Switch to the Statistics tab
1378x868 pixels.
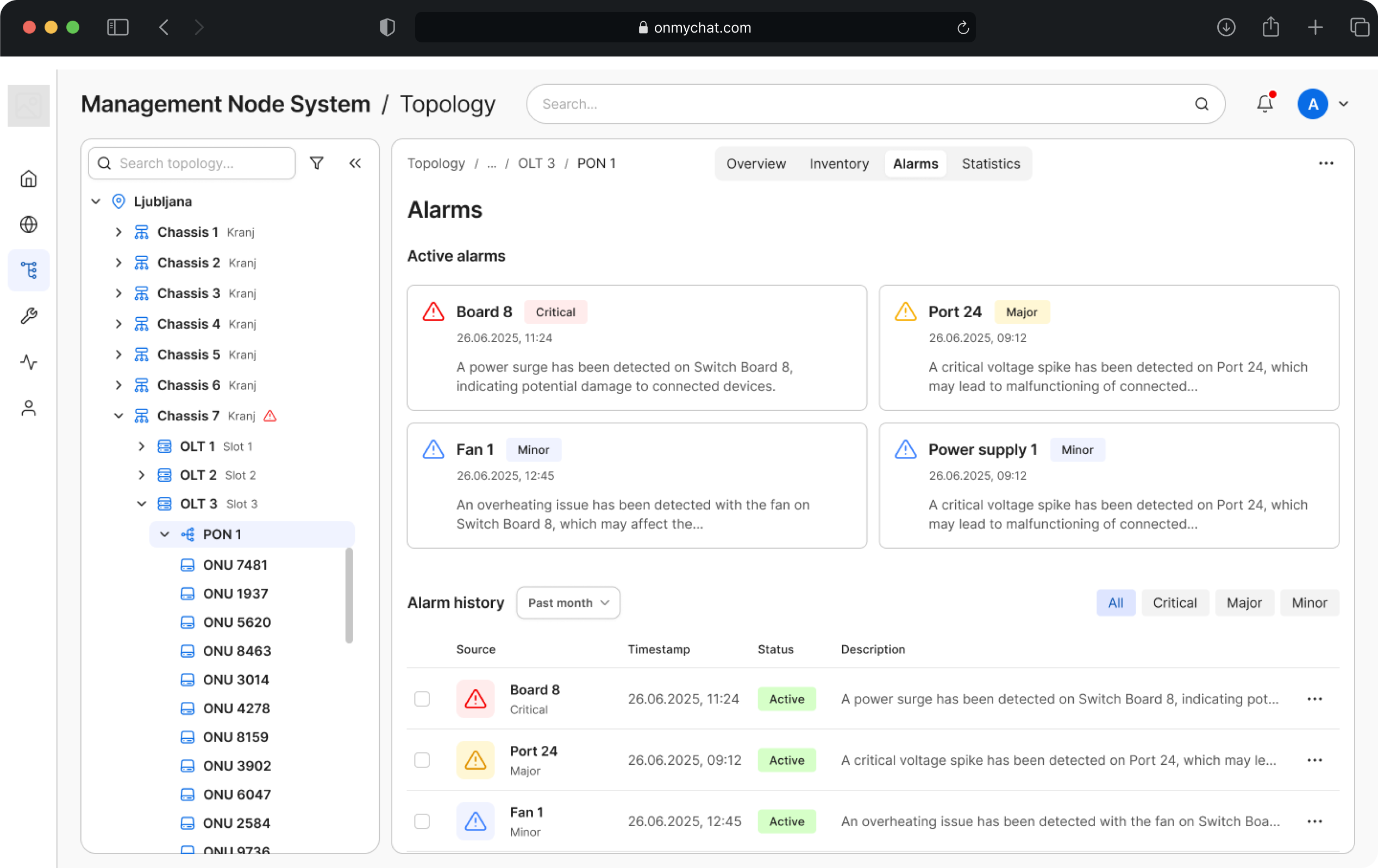991,163
